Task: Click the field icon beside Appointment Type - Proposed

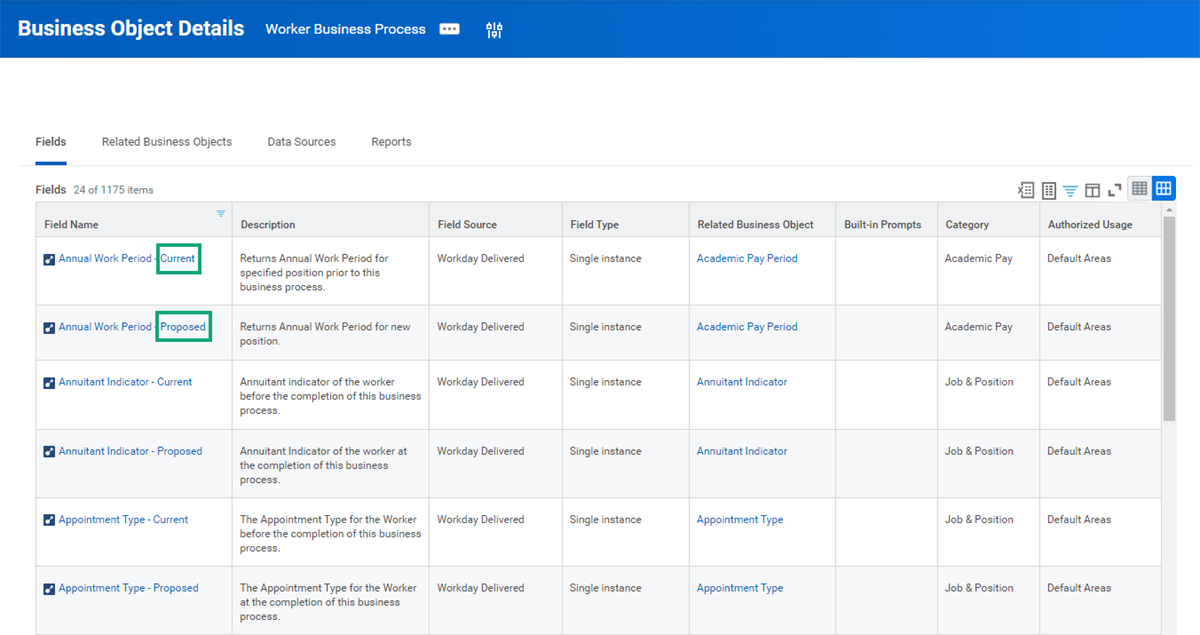Action: 50,589
